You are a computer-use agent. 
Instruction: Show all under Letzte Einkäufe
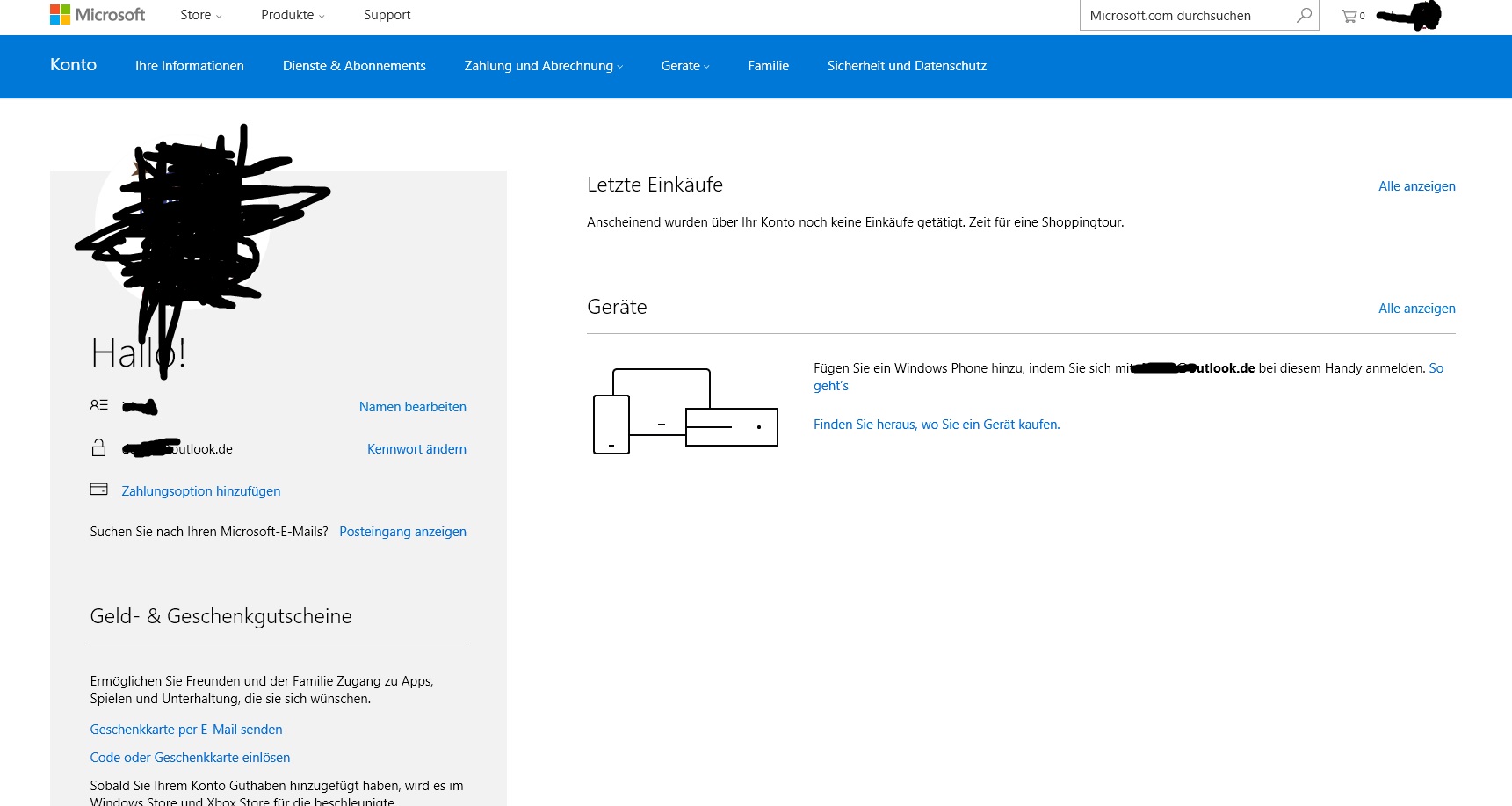1416,186
